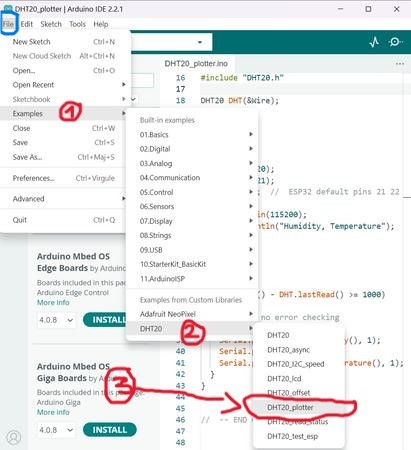Open the board selector dropdown
411x450 pixels.
[x=171, y=42]
